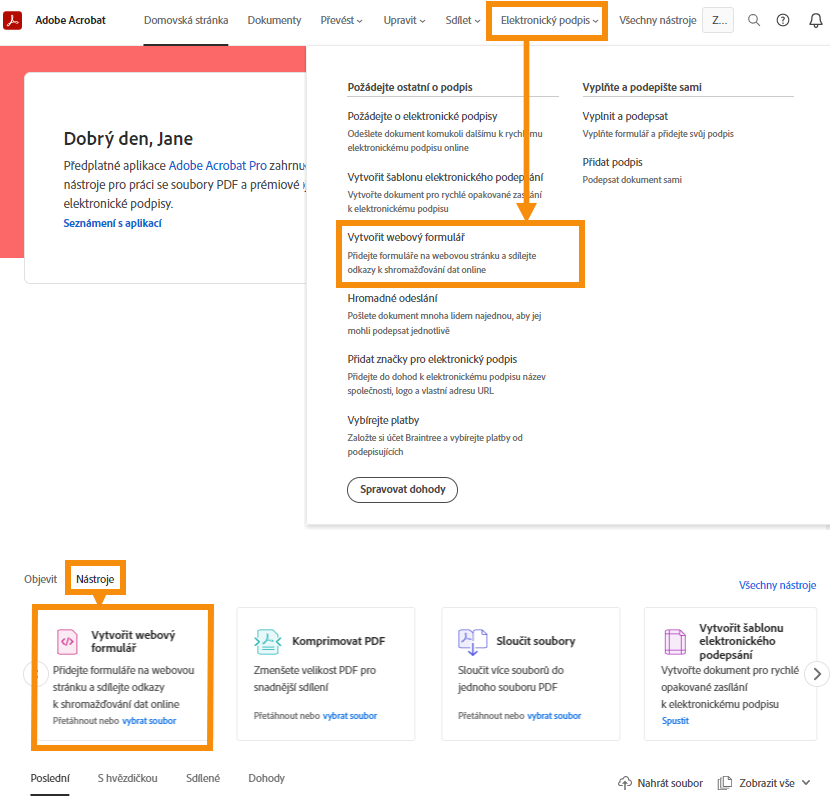Switch to the Poslední tab
Viewport: 830px width, 810px height.
[x=50, y=778]
